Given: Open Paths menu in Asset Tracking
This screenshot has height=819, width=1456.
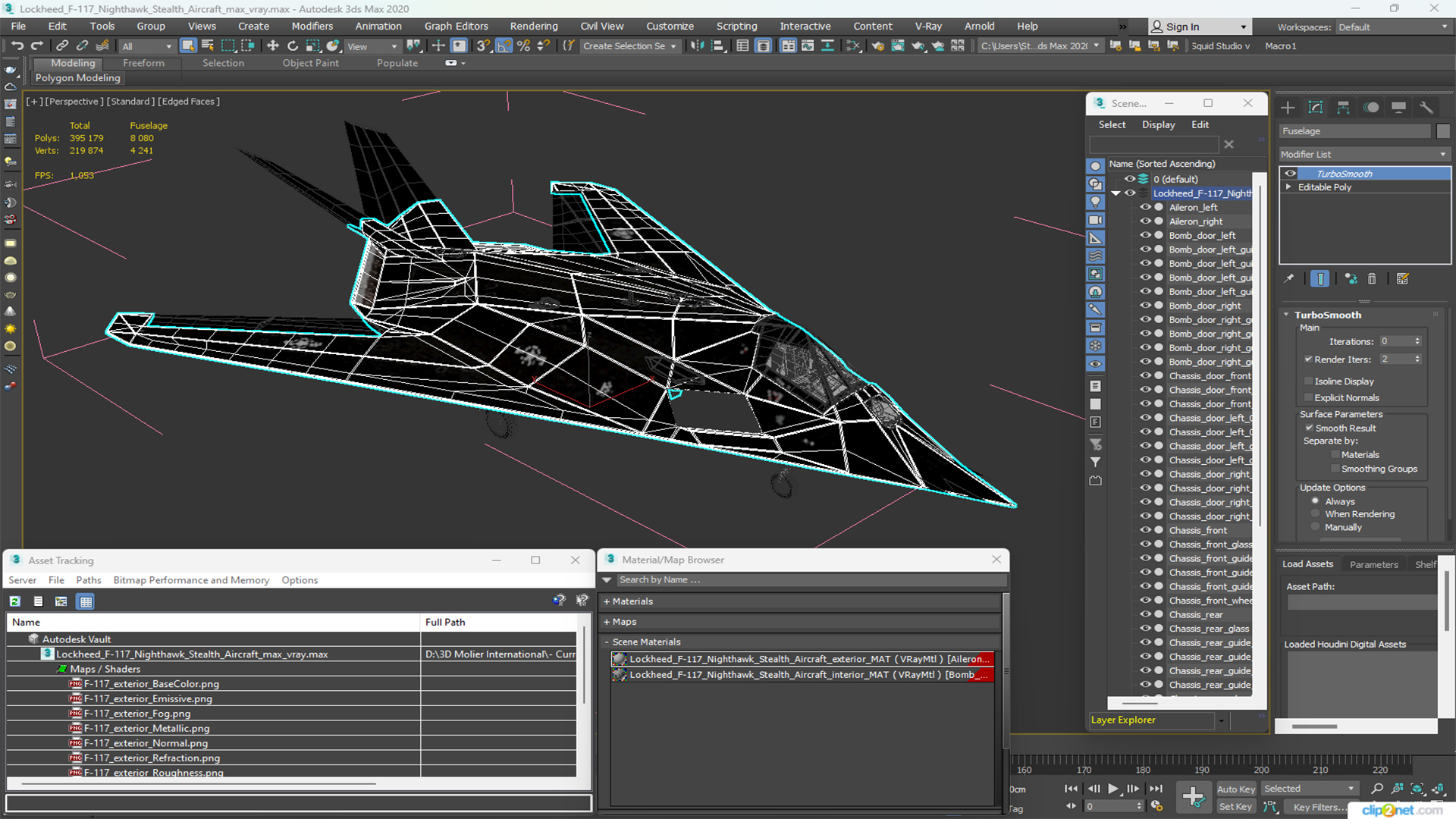Looking at the screenshot, I should [x=89, y=580].
